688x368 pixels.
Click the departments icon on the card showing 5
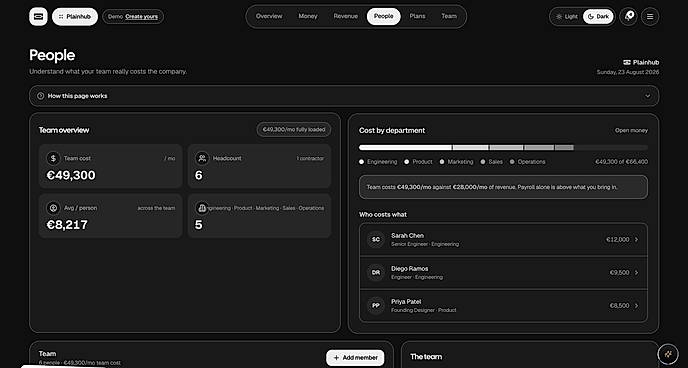coord(202,208)
